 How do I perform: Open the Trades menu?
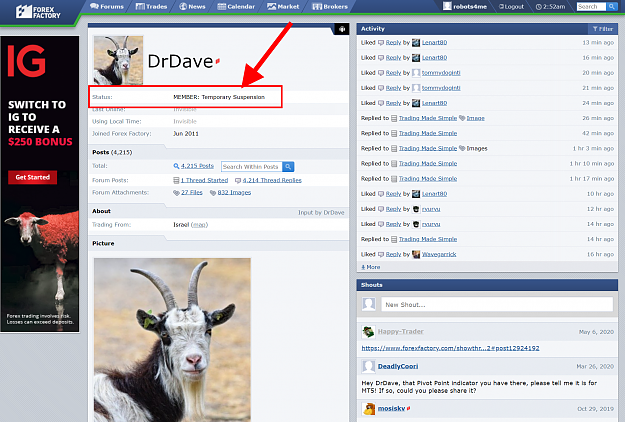tap(151, 6)
